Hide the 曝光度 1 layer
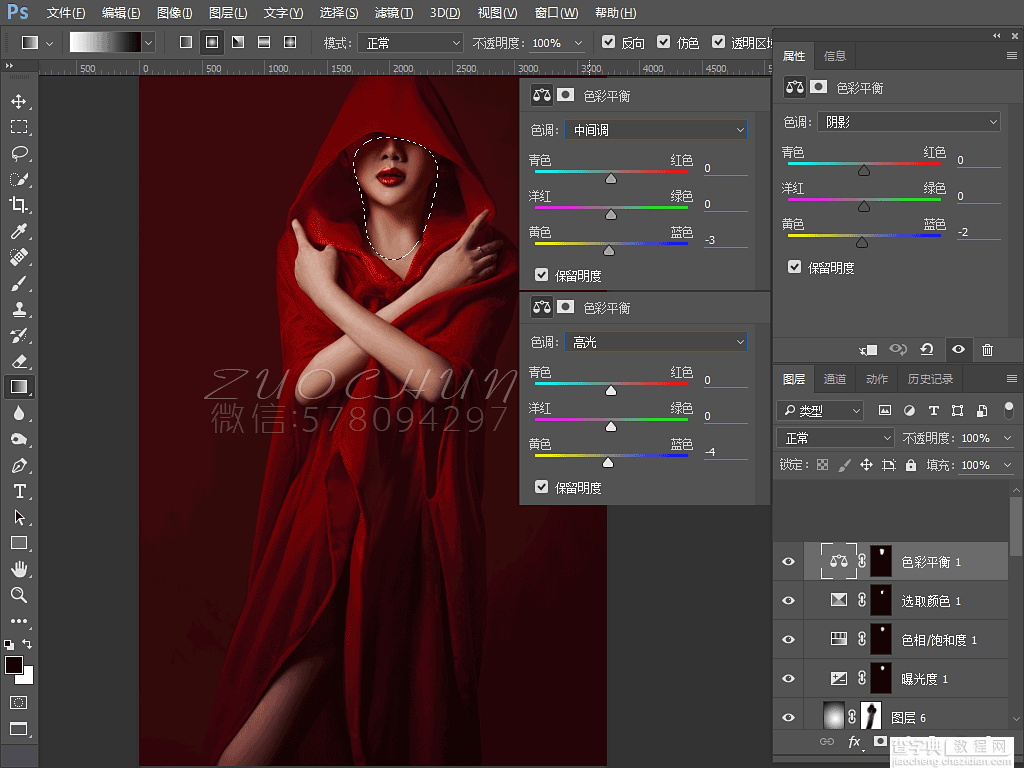The image size is (1024, 768). [788, 679]
